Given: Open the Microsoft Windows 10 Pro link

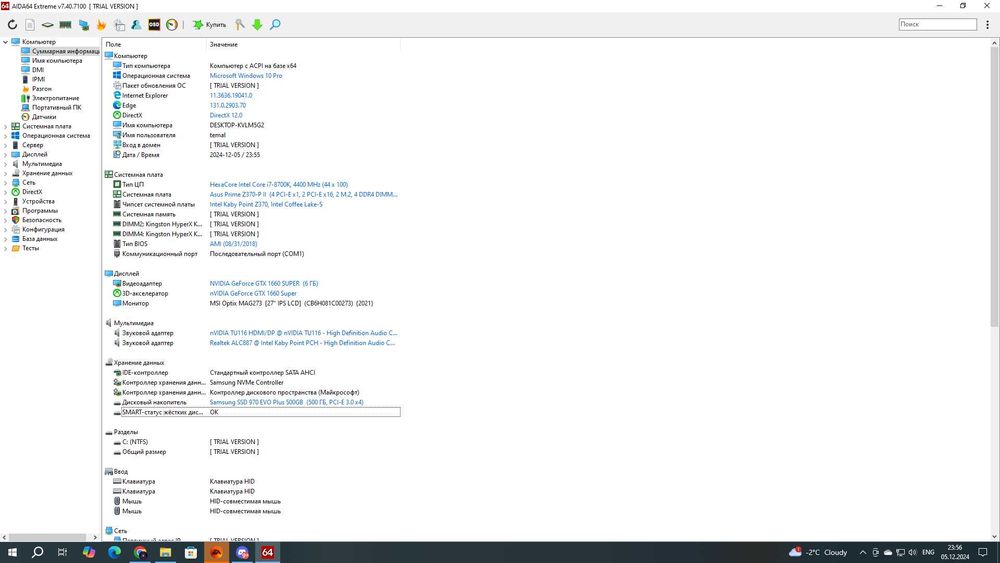Looking at the screenshot, I should [246, 76].
